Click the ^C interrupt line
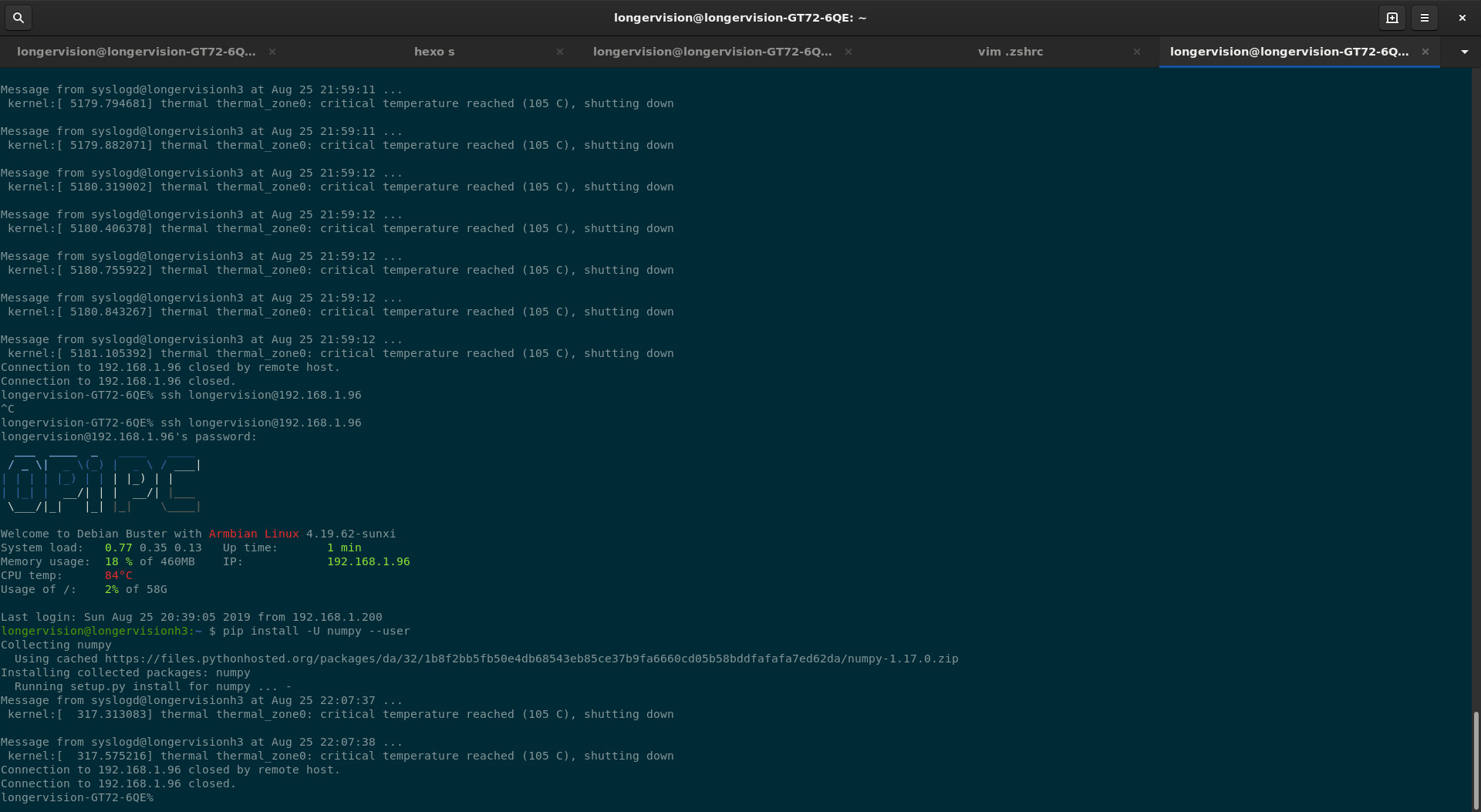 tap(8, 409)
